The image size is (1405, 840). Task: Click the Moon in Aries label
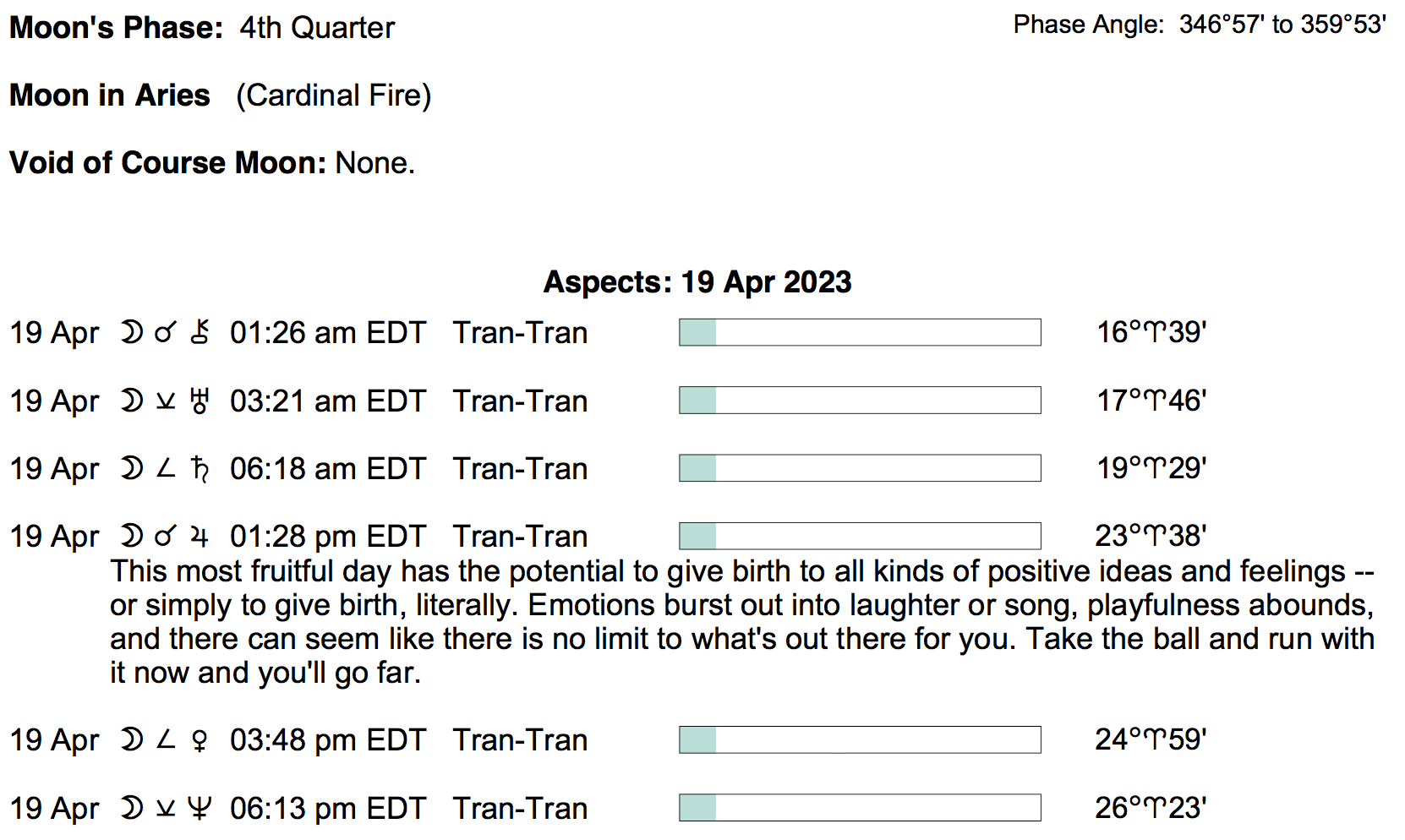[x=109, y=95]
